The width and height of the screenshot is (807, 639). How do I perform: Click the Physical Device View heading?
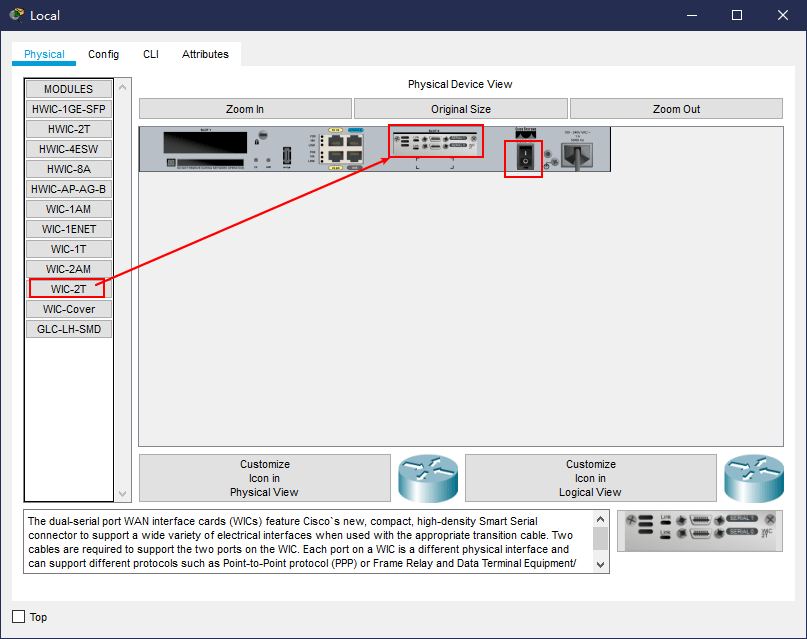coord(460,84)
